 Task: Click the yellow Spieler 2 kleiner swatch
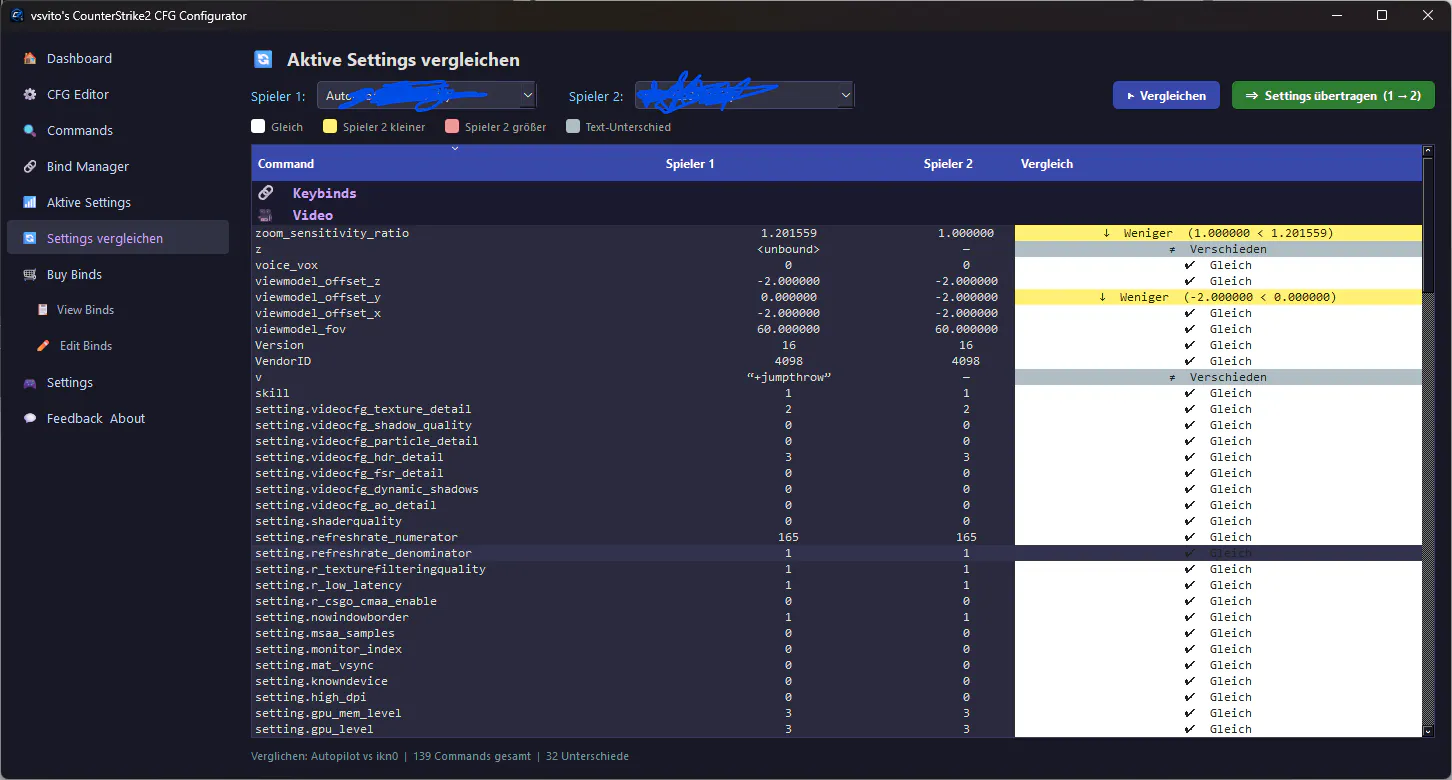point(330,127)
